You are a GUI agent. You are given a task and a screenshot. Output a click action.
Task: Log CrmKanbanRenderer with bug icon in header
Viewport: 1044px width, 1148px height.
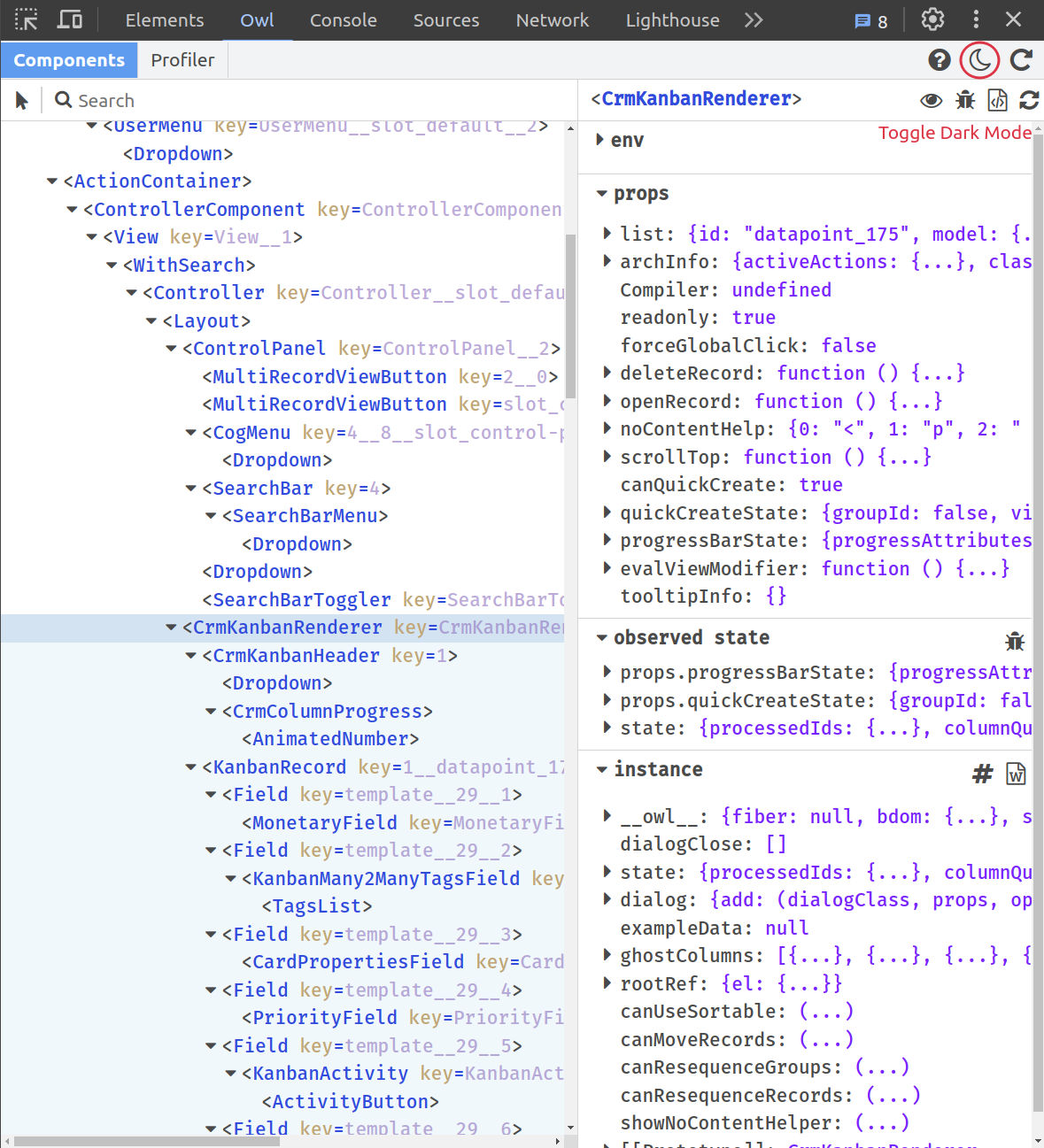tap(965, 100)
